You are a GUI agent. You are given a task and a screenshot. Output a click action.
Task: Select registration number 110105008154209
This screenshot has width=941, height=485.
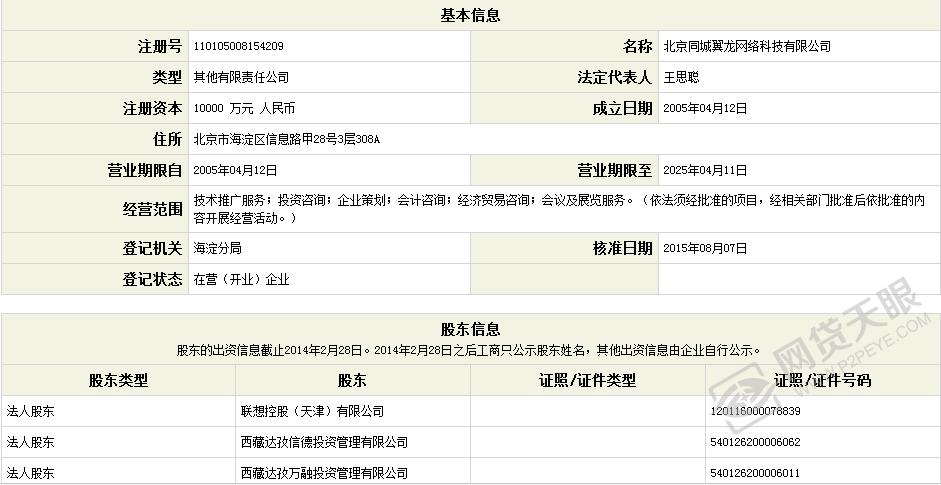point(238,46)
